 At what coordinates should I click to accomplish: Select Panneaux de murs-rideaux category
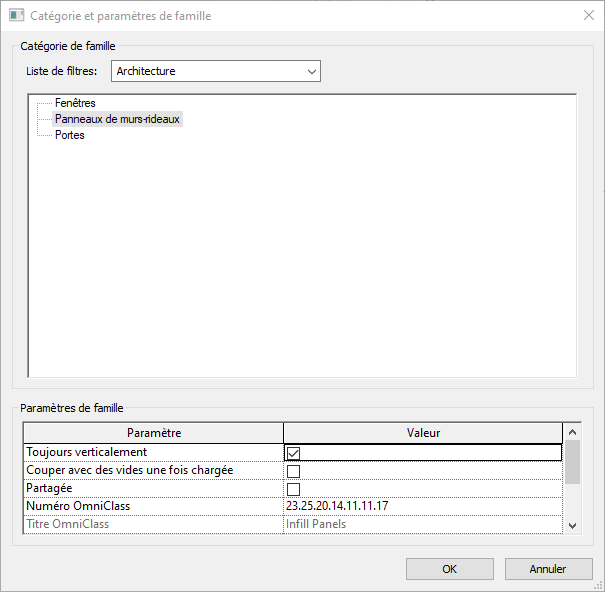(118, 119)
